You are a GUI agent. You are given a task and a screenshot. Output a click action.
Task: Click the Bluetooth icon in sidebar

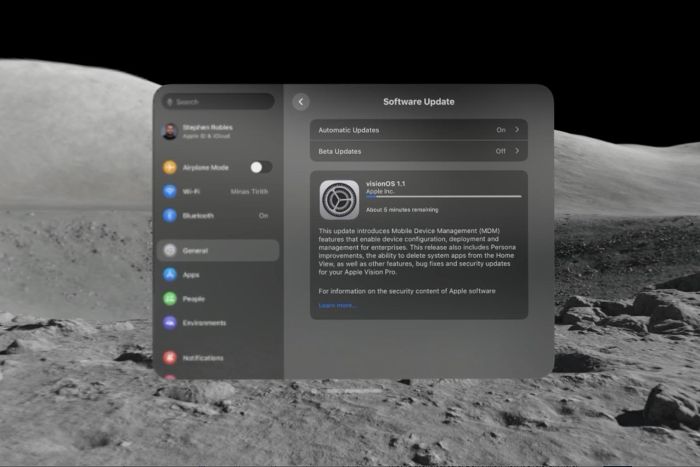(x=170, y=215)
